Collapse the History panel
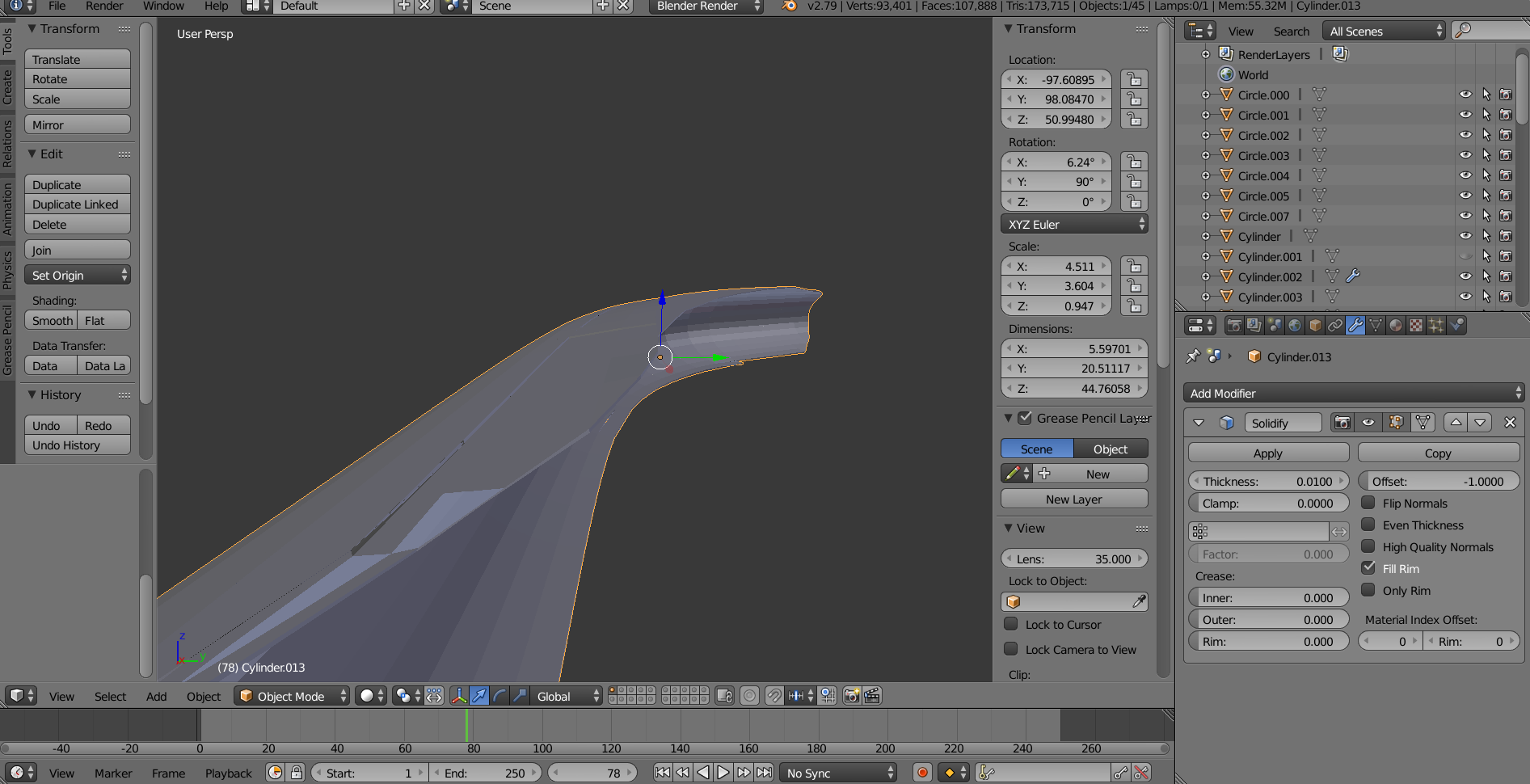The width and height of the screenshot is (1530, 784). pos(32,394)
